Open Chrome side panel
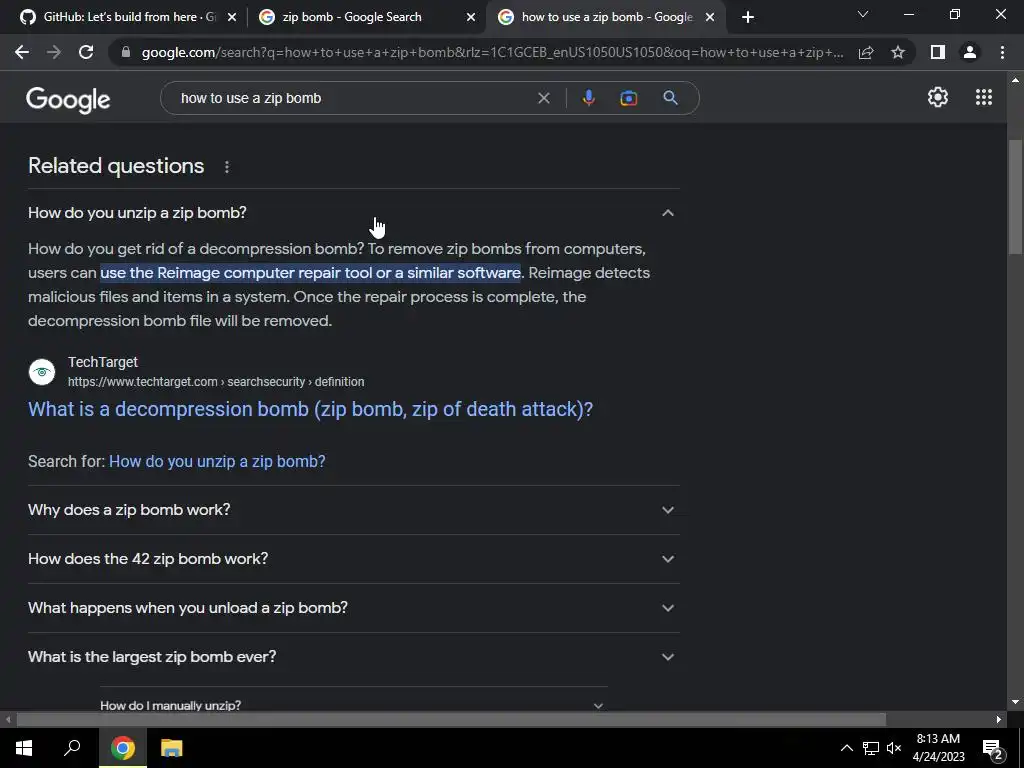This screenshot has height=768, width=1024. pos(937,52)
